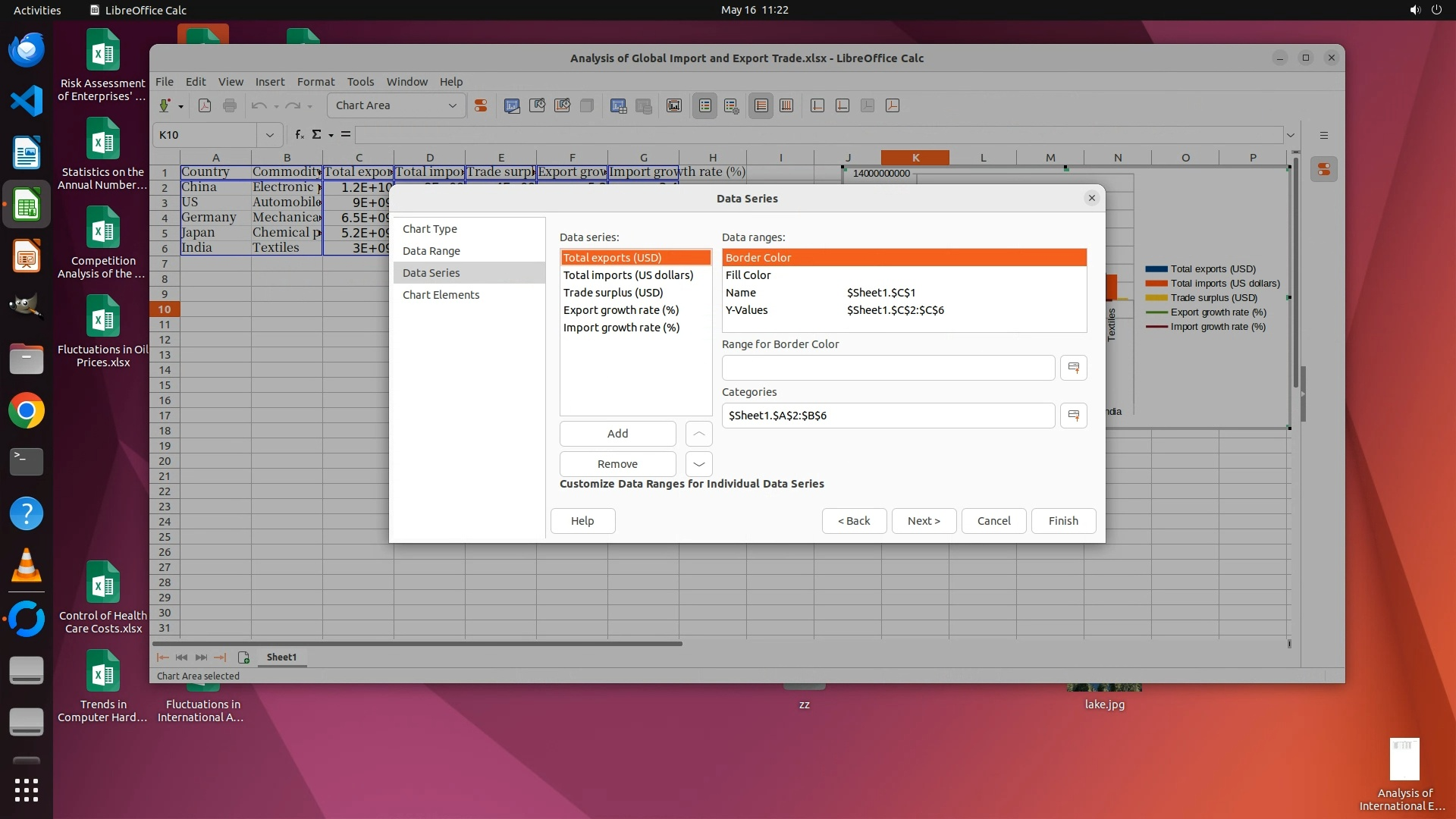
Task: Click Export as PDF toolbar icon
Action: [205, 105]
